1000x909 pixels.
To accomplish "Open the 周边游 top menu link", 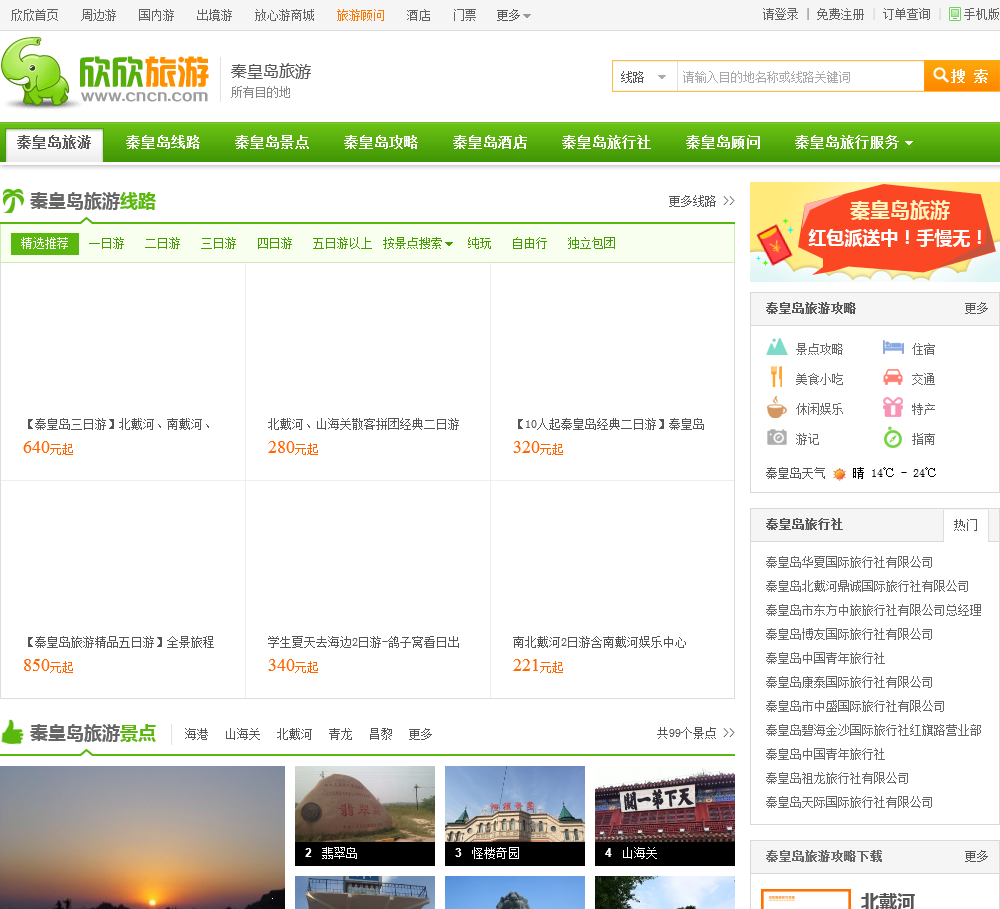I will coord(99,15).
